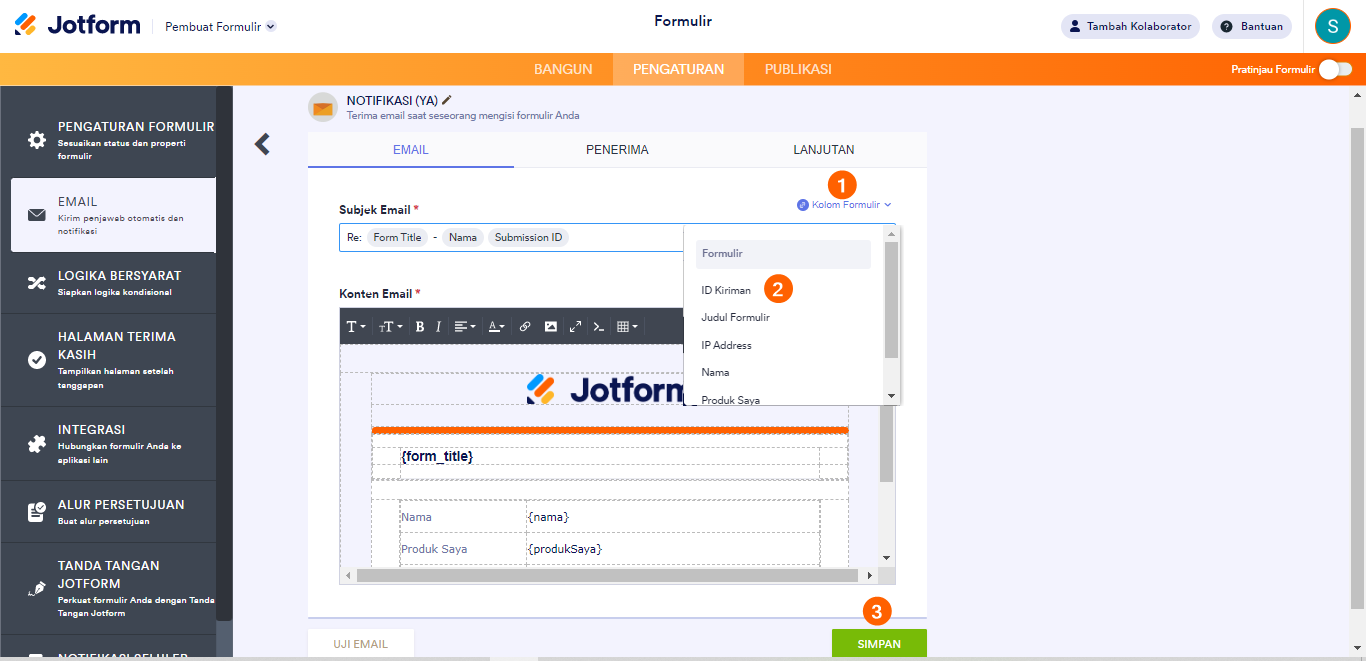This screenshot has height=661, width=1366.
Task: Click the Tambah Kolaborator button
Action: tap(1130, 26)
